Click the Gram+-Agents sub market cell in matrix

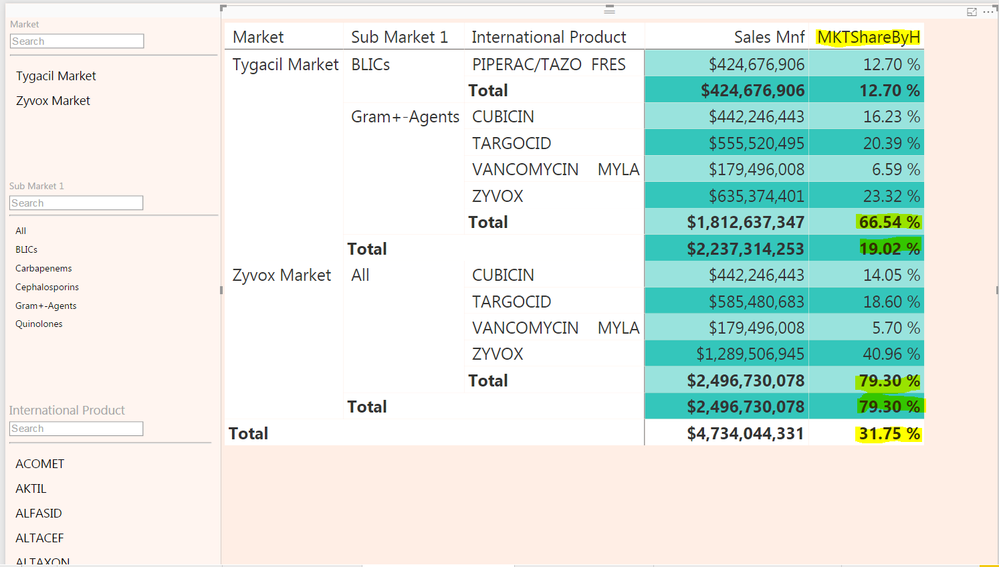pyautogui.click(x=405, y=117)
